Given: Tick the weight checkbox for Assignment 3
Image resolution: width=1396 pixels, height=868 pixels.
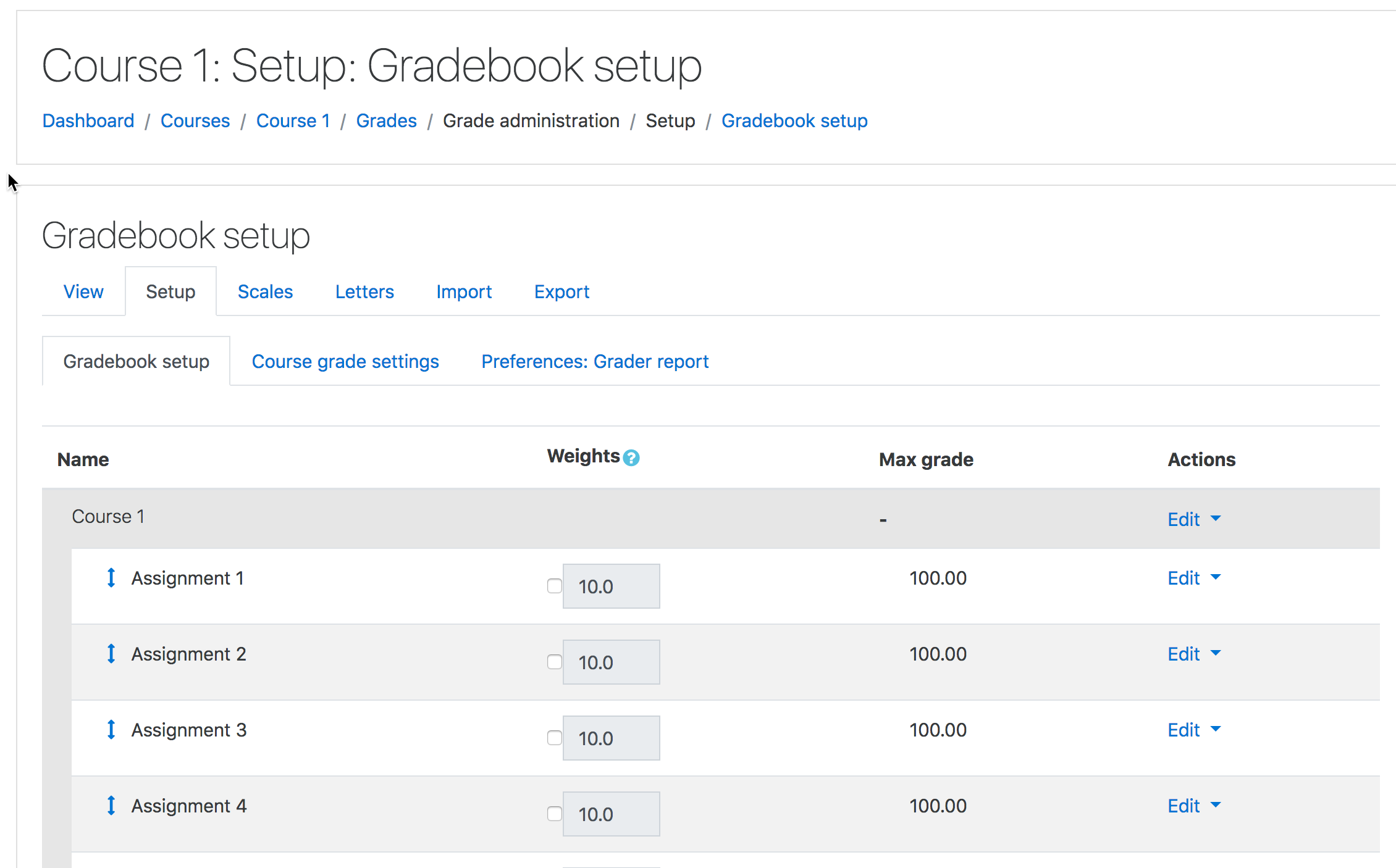Looking at the screenshot, I should pyautogui.click(x=554, y=738).
